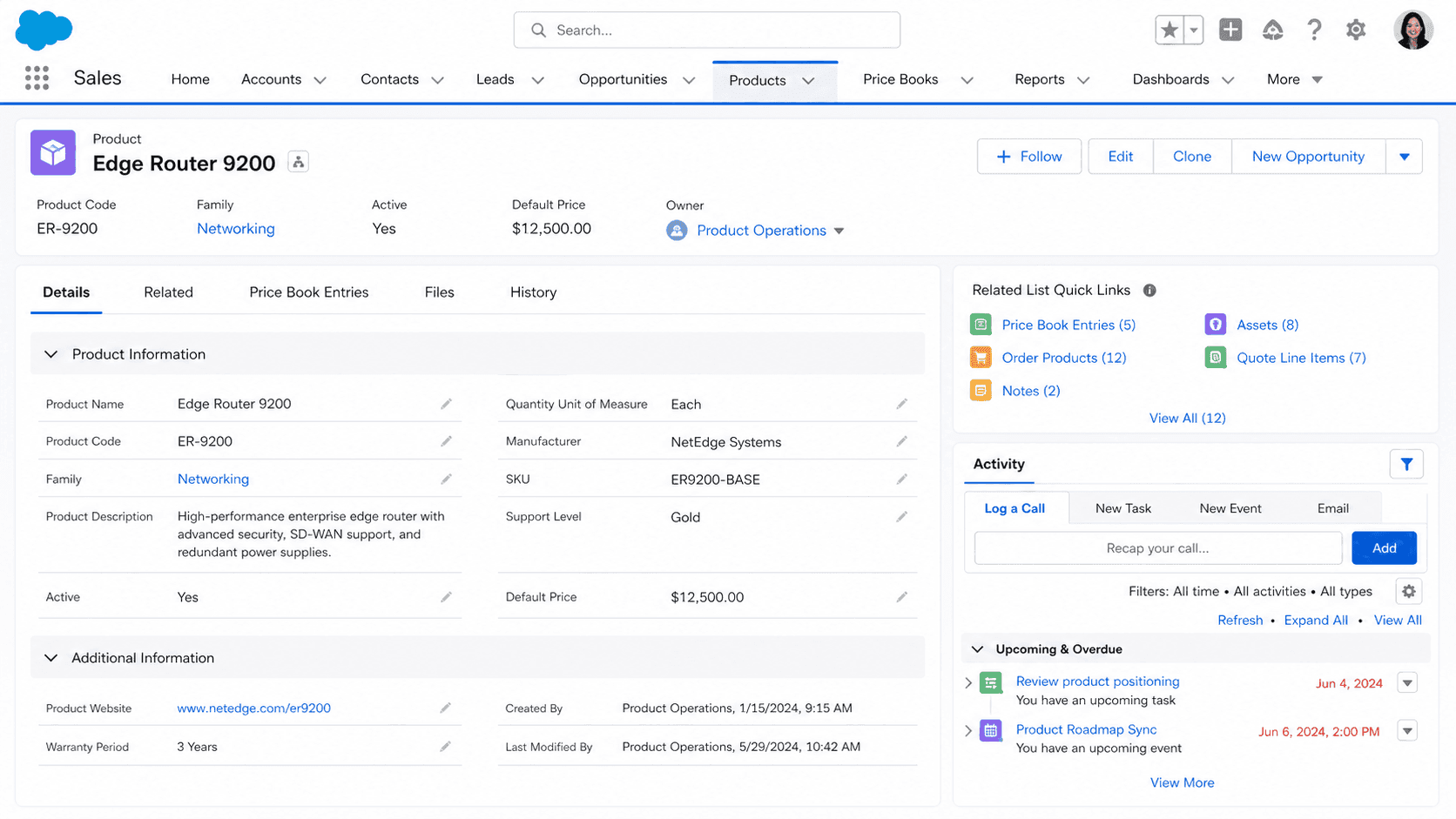Image resolution: width=1456 pixels, height=819 pixels.
Task: Click View More in activity panel
Action: point(1182,782)
